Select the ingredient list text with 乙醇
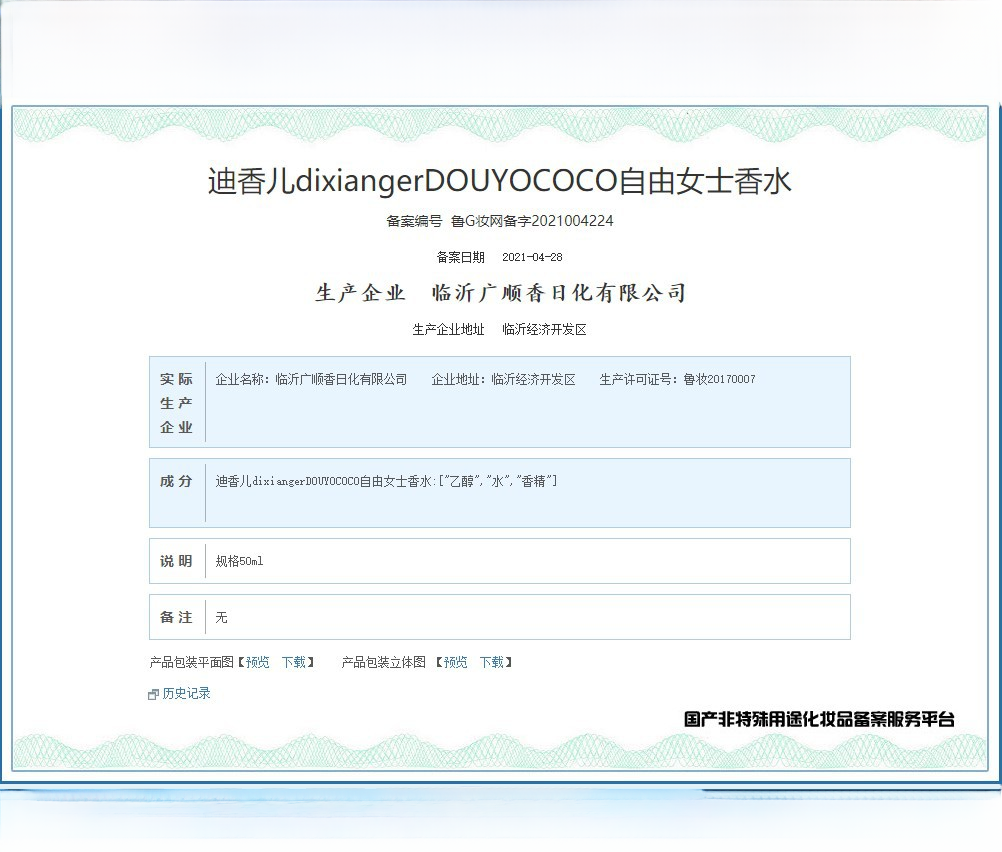This screenshot has width=1002, height=852. (386, 482)
